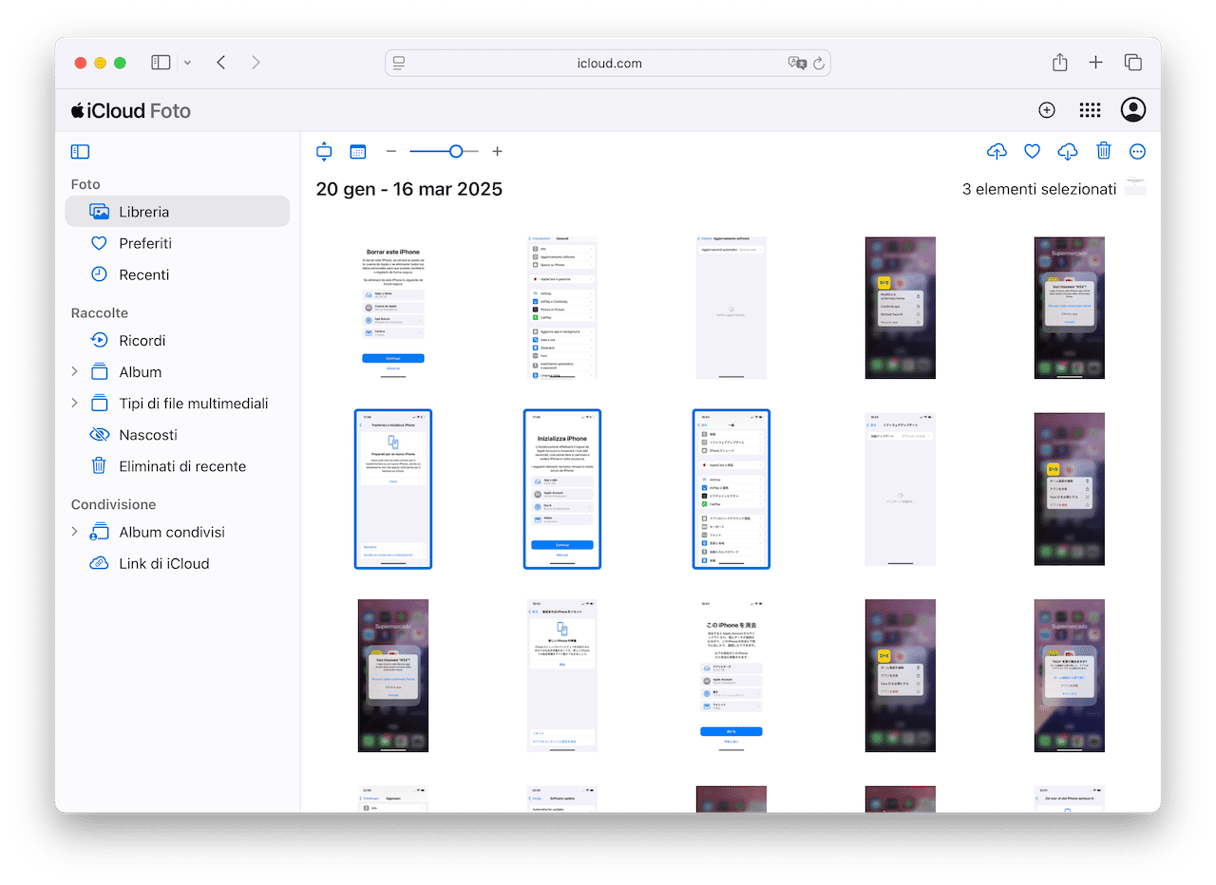Viewport: 1216px width, 885px height.
Task: Open the iCloud apps grid launcher
Action: [x=1089, y=111]
